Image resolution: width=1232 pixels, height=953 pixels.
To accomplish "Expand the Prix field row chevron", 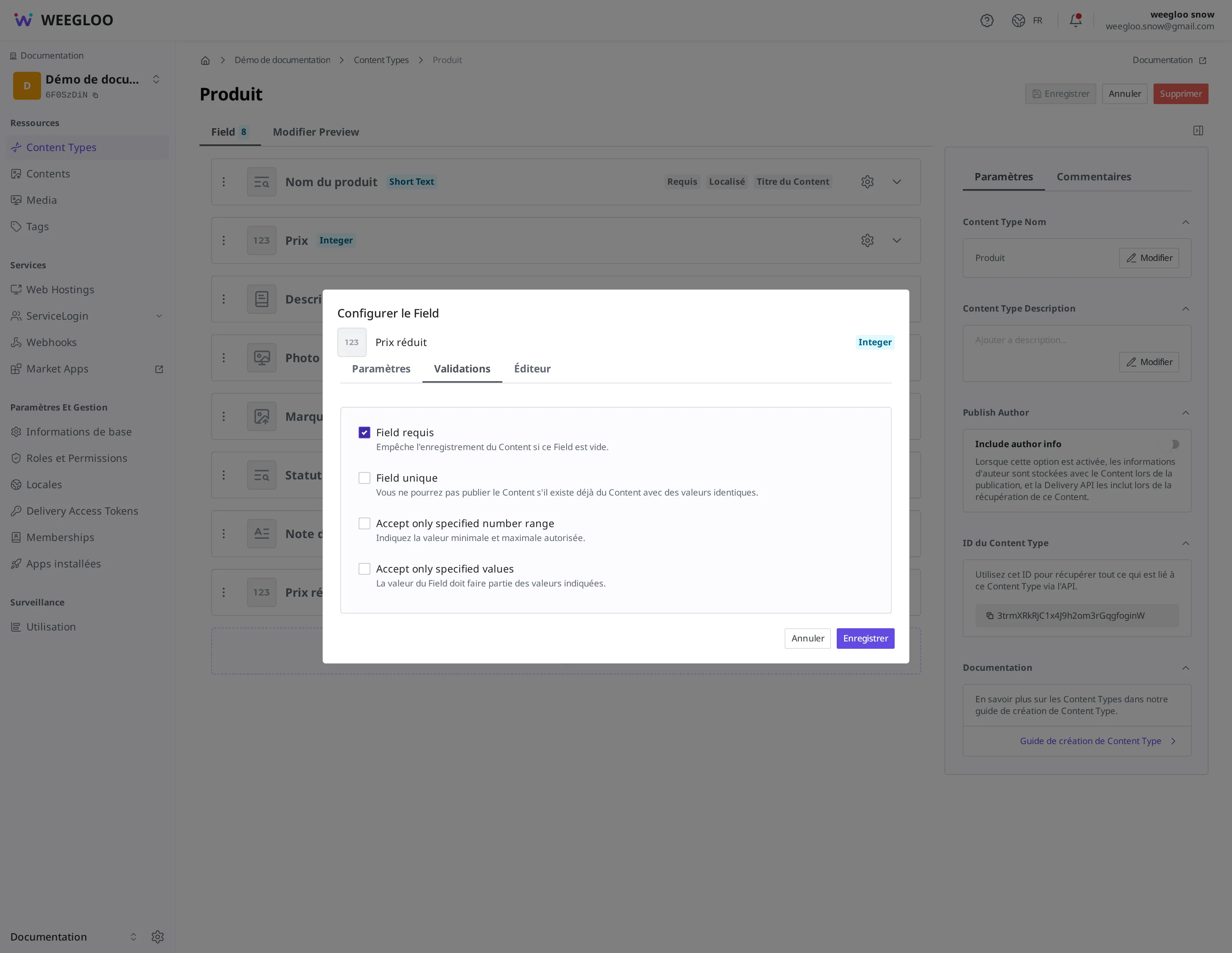I will coord(896,240).
